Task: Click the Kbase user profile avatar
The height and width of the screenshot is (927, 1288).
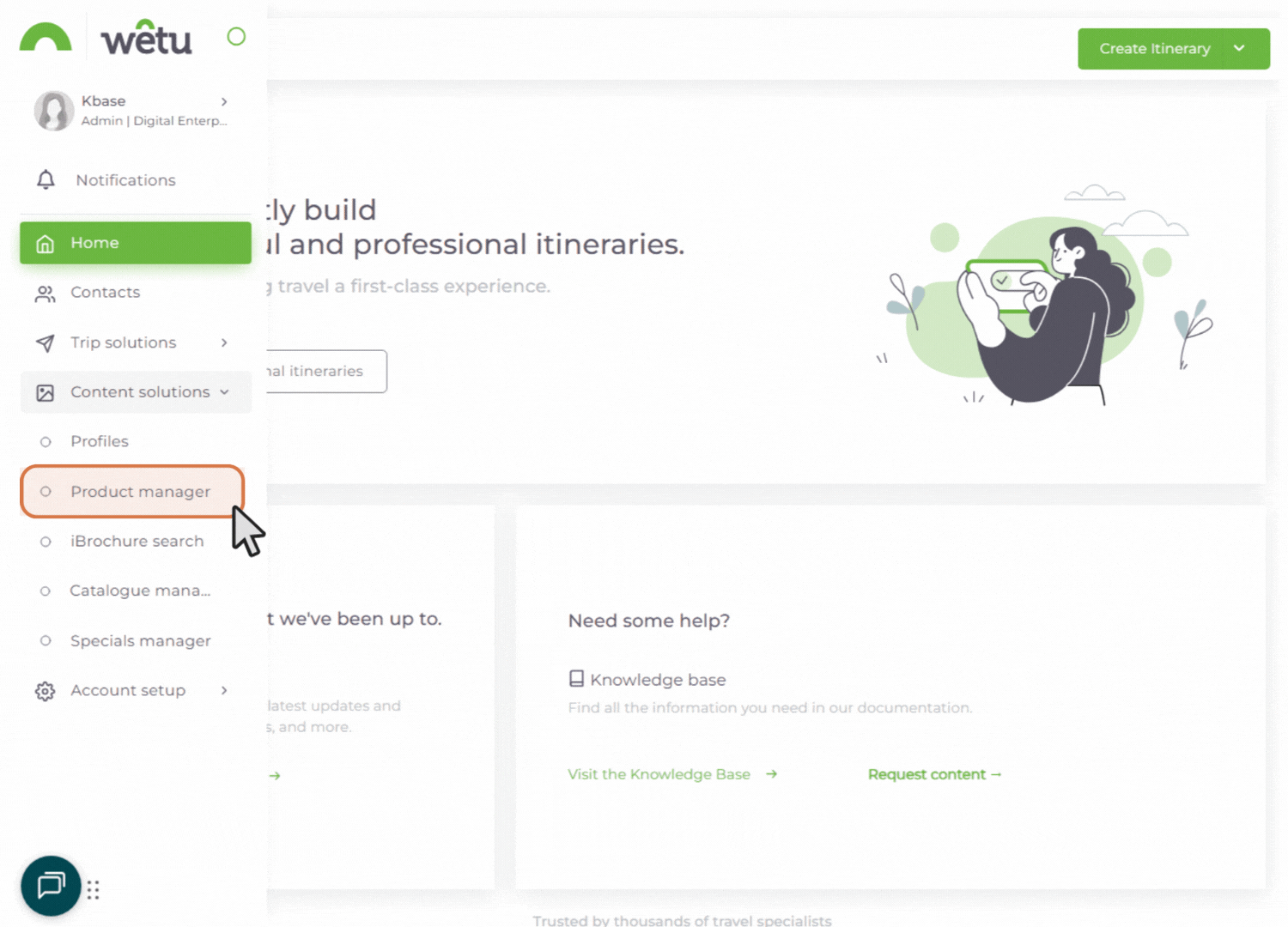Action: point(54,112)
